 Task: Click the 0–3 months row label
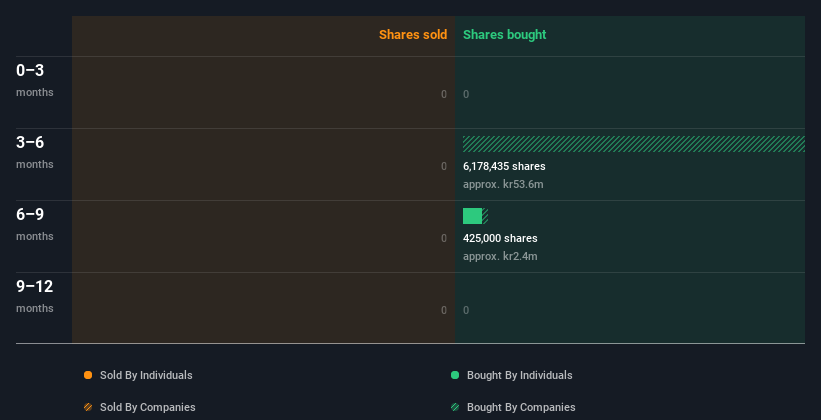pyautogui.click(x=35, y=80)
